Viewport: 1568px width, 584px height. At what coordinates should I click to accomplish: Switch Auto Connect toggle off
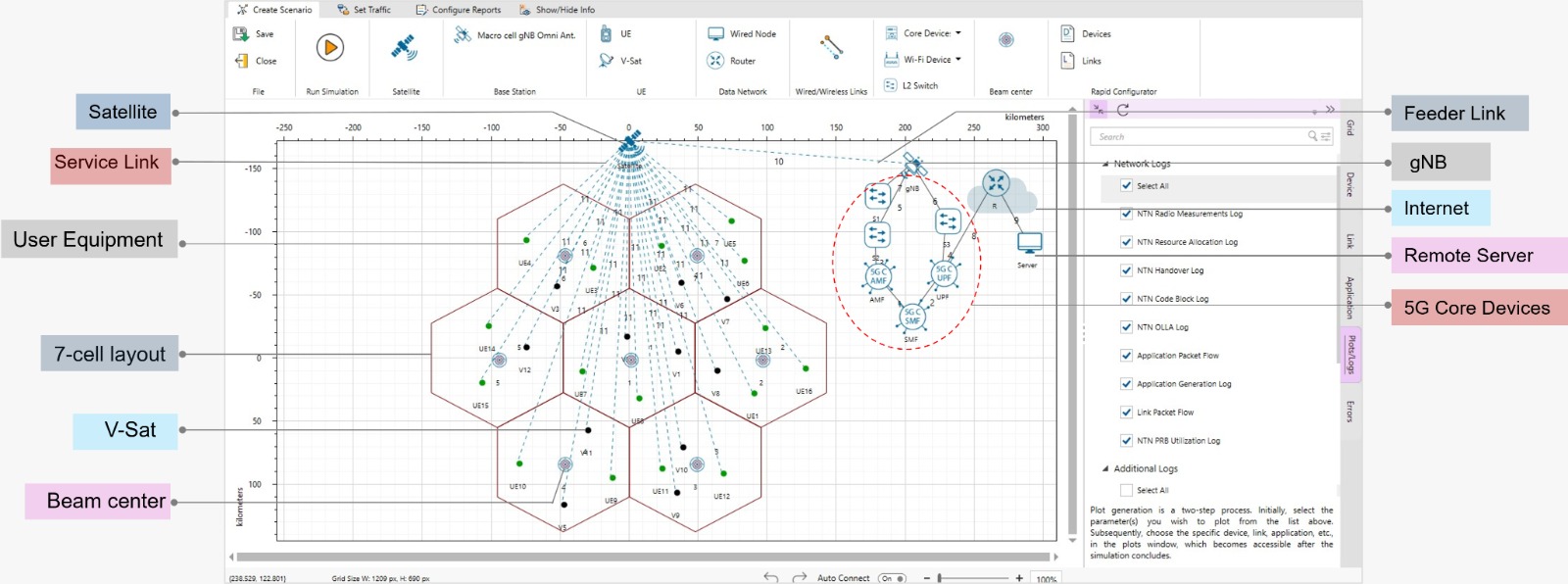coord(892,578)
